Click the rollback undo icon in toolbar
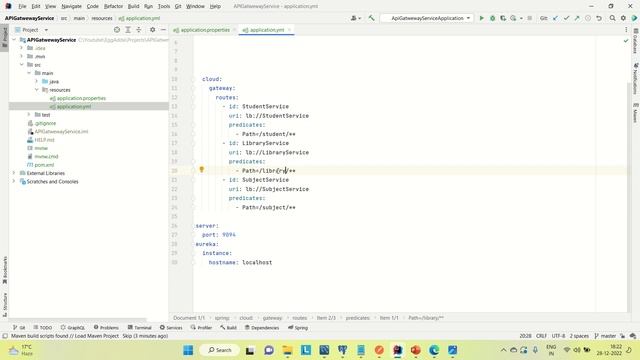 599,18
